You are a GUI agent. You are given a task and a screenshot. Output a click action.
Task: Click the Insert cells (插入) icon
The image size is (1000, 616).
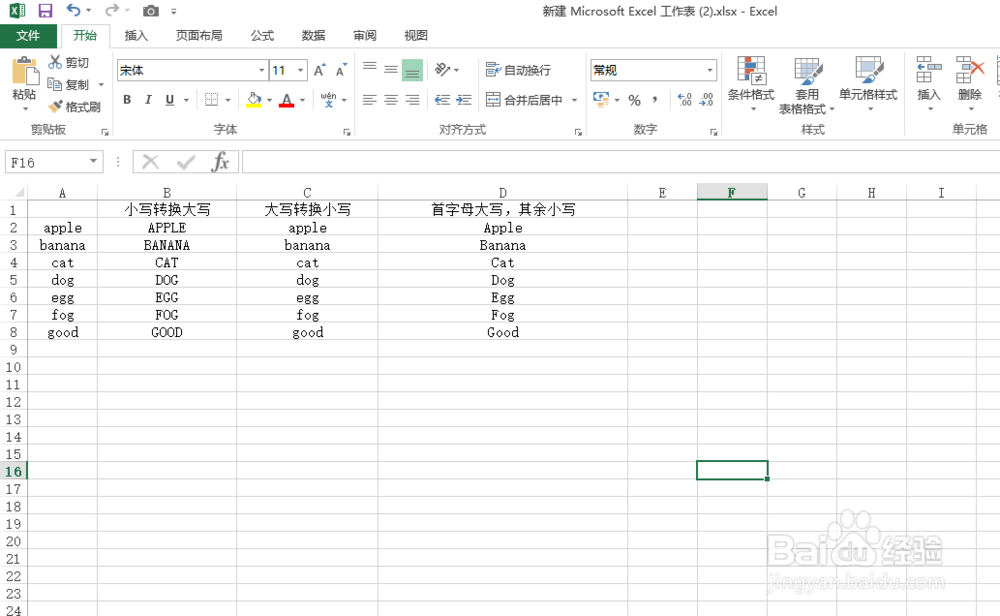926,84
